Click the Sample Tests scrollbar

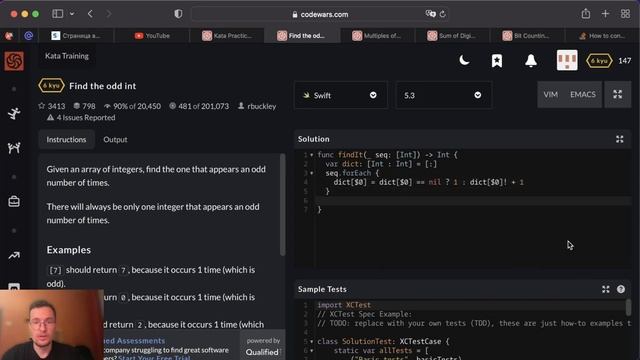point(629,307)
